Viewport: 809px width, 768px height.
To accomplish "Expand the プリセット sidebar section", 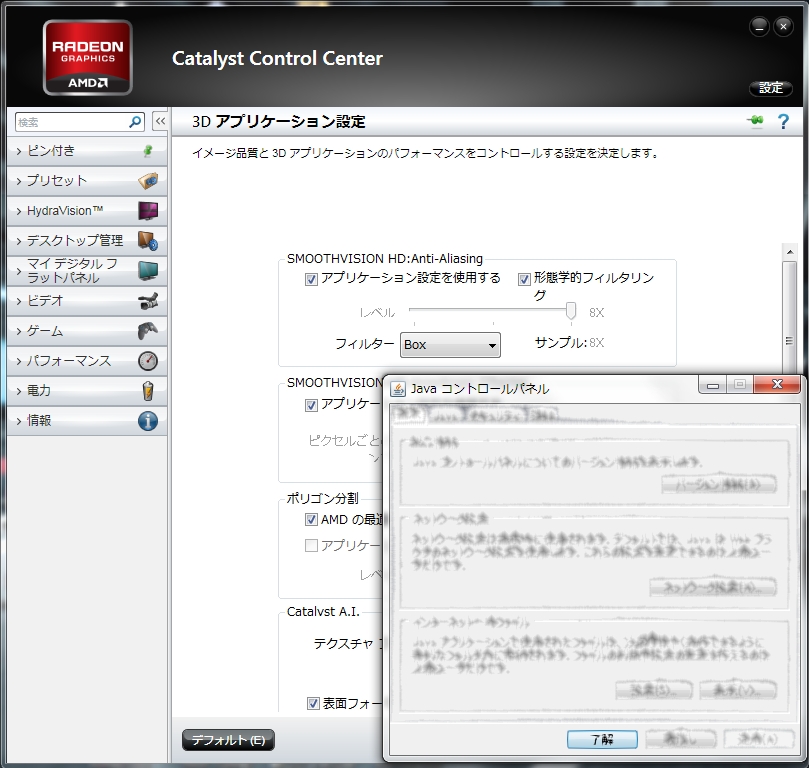I will coord(87,181).
